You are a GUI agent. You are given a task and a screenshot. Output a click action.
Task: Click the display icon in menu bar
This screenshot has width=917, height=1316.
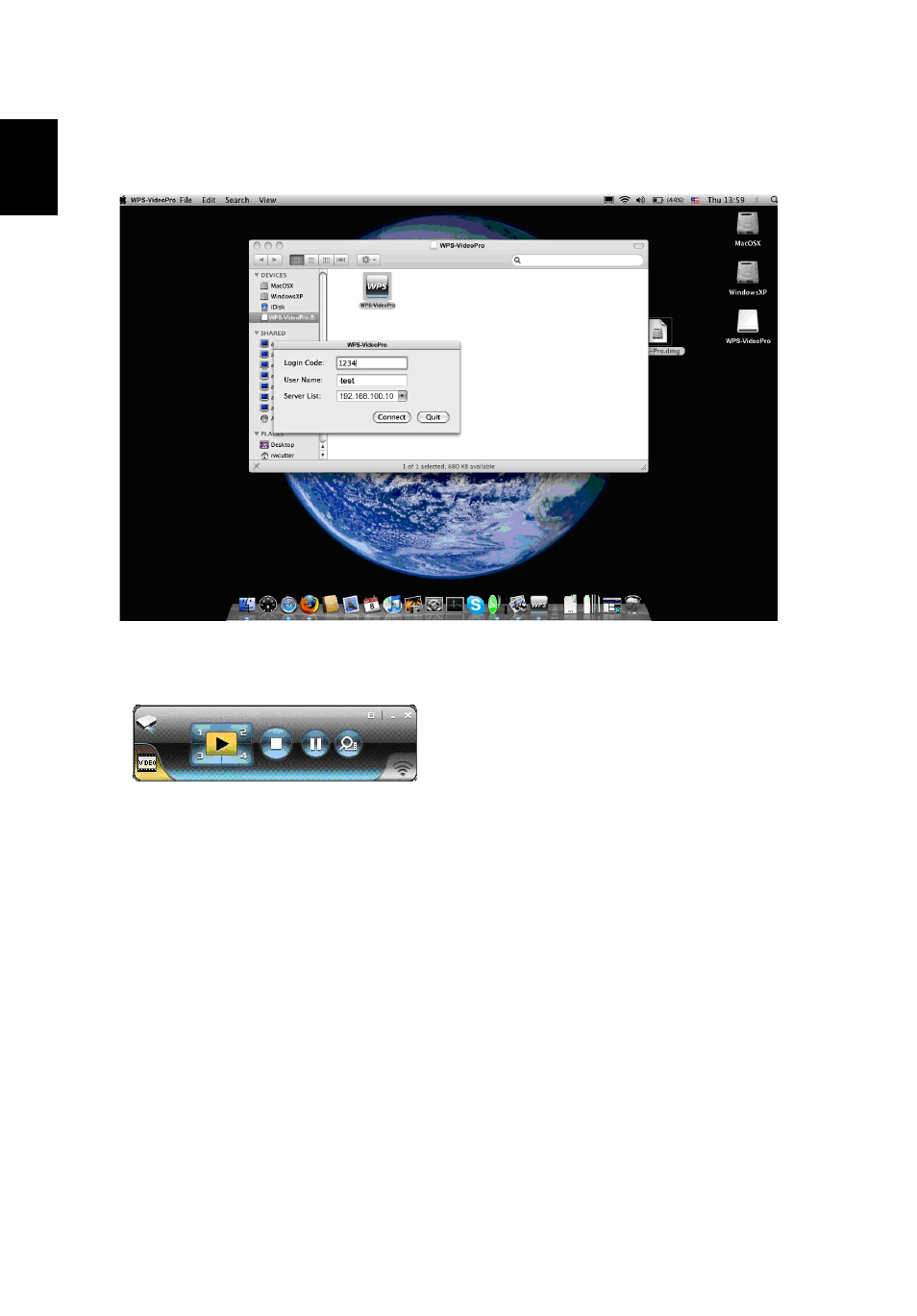tap(607, 200)
